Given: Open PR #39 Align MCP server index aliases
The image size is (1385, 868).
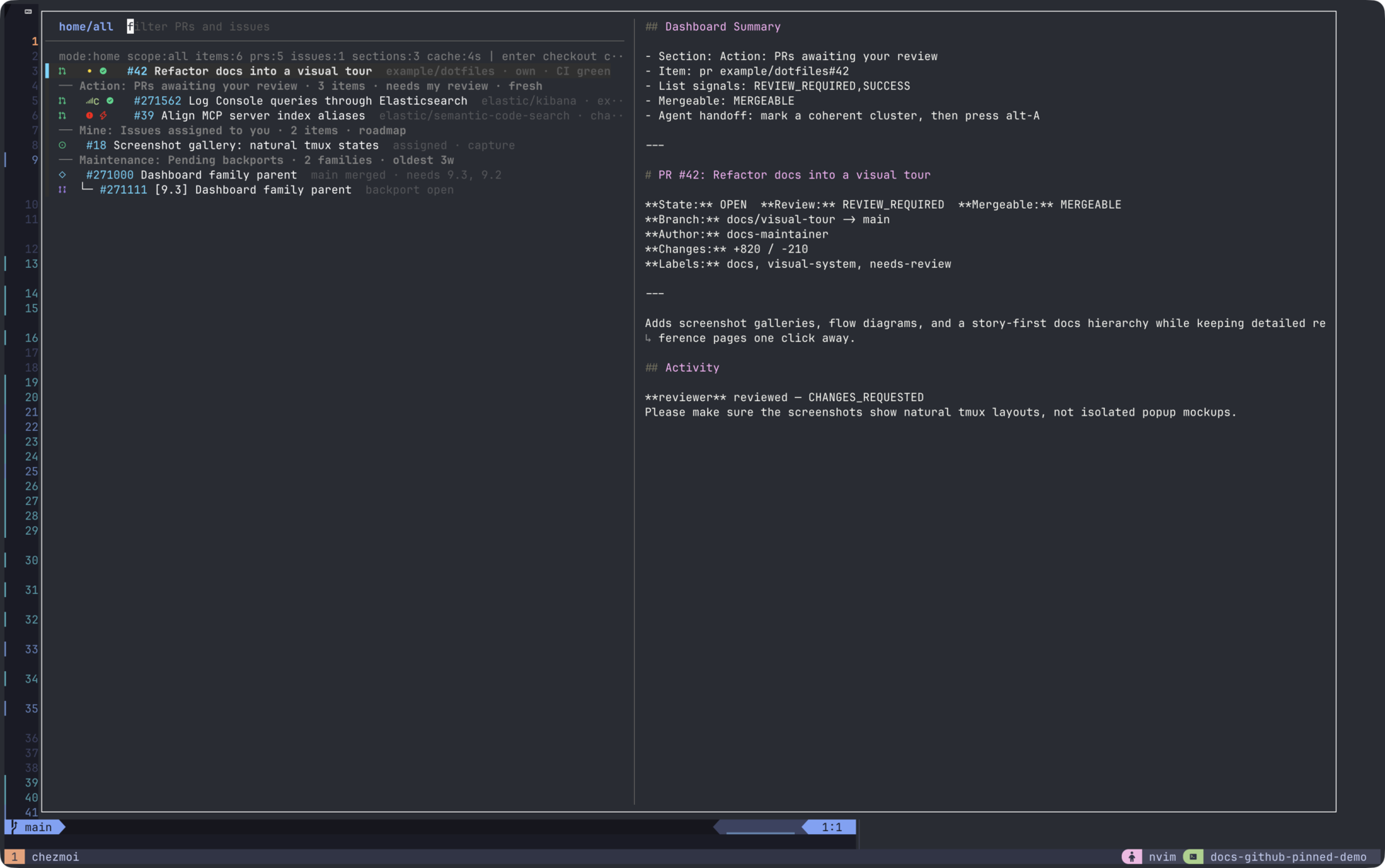Looking at the screenshot, I should 249,116.
